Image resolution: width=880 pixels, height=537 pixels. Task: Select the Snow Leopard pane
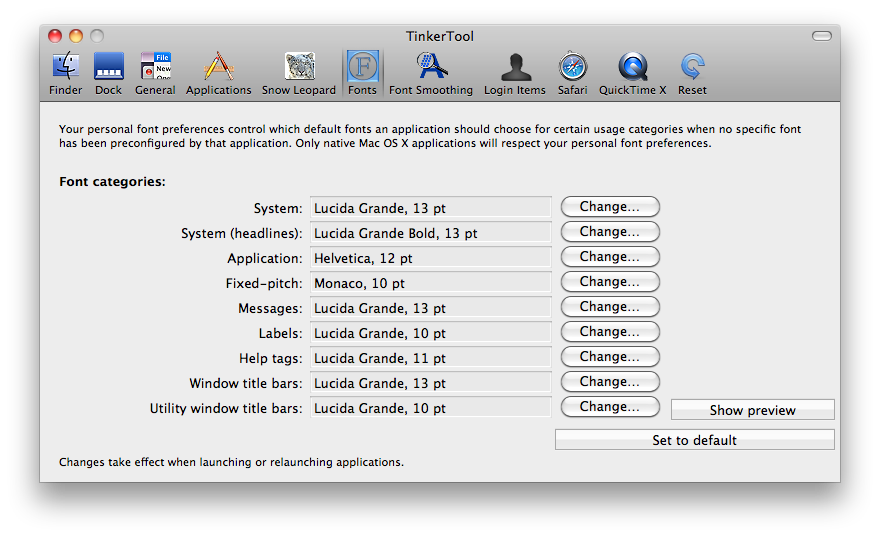[x=299, y=74]
